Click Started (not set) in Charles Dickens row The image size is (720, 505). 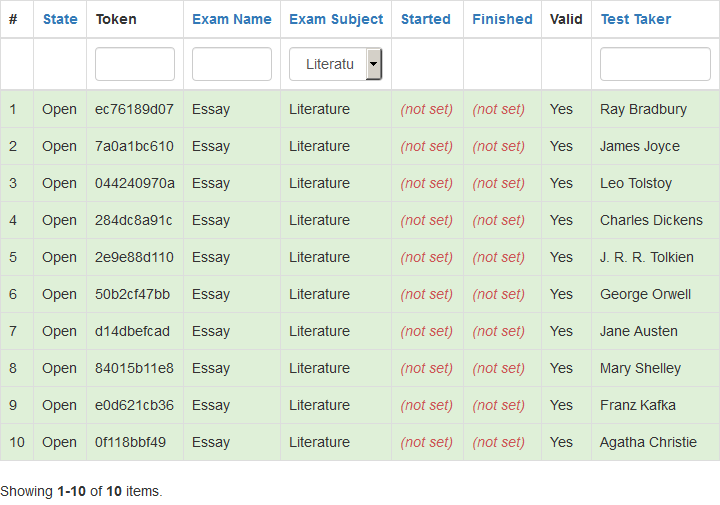point(427,220)
